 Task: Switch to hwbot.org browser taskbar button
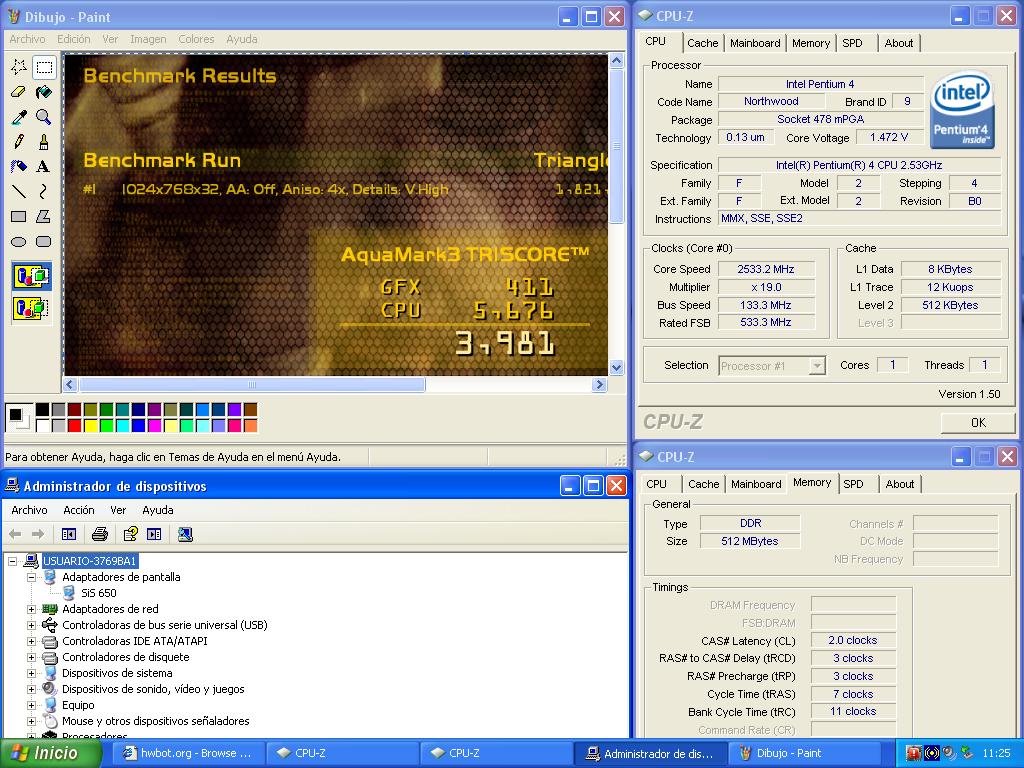tap(189, 753)
